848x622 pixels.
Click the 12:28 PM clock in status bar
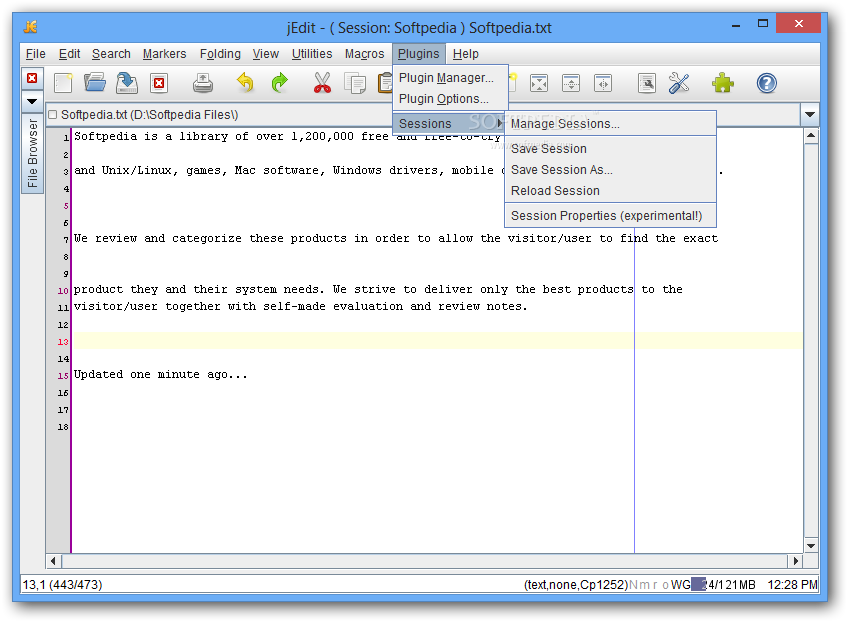tap(792, 585)
